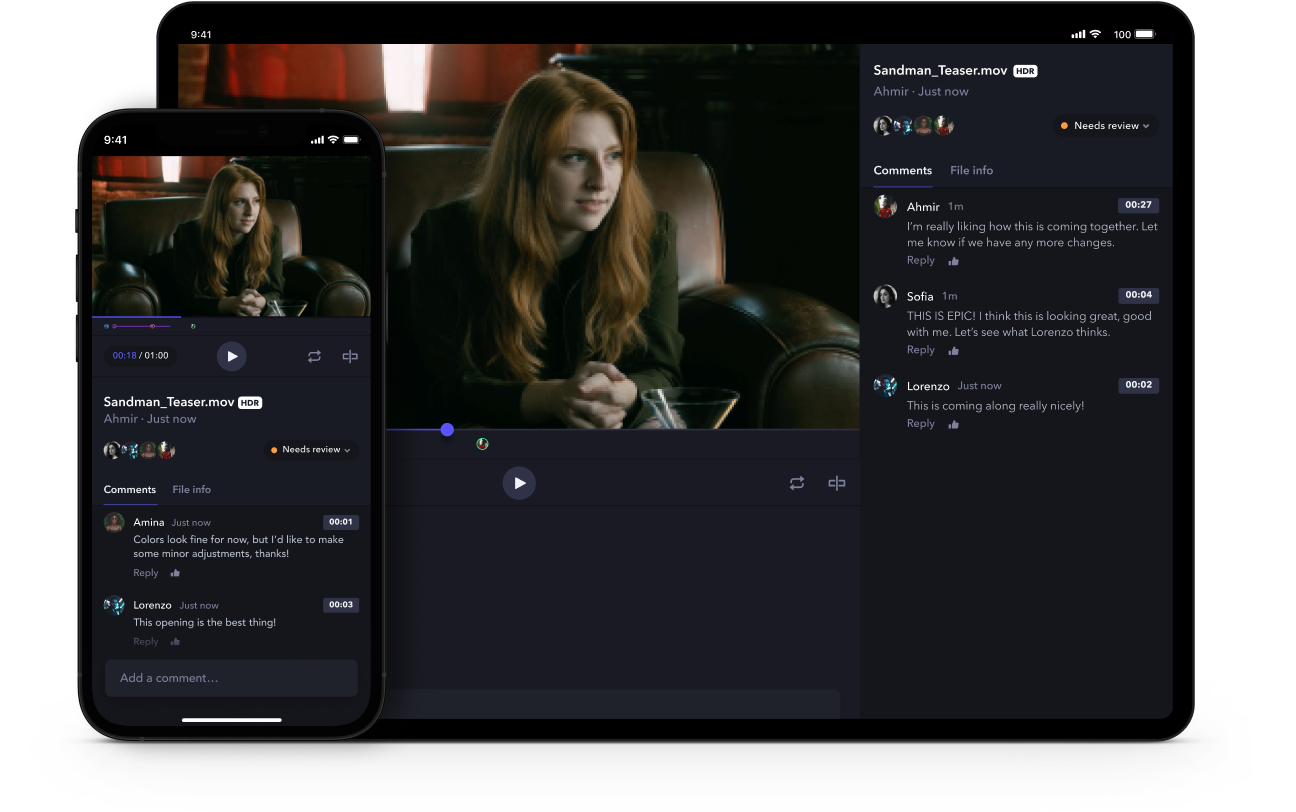1296x812 pixels.
Task: Click Sandman_Teaser.mov title on phone
Action: (169, 402)
